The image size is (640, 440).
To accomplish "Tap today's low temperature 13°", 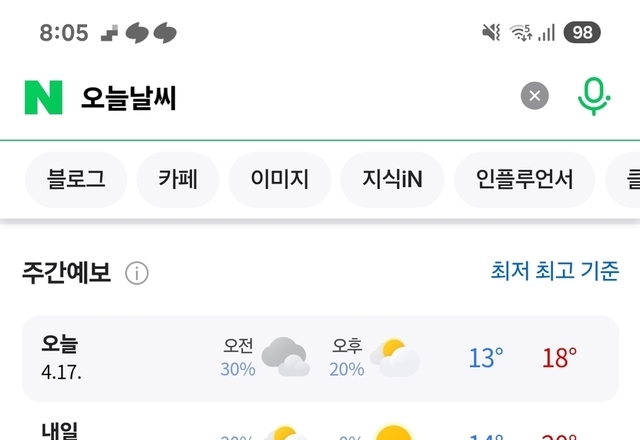I will (485, 357).
